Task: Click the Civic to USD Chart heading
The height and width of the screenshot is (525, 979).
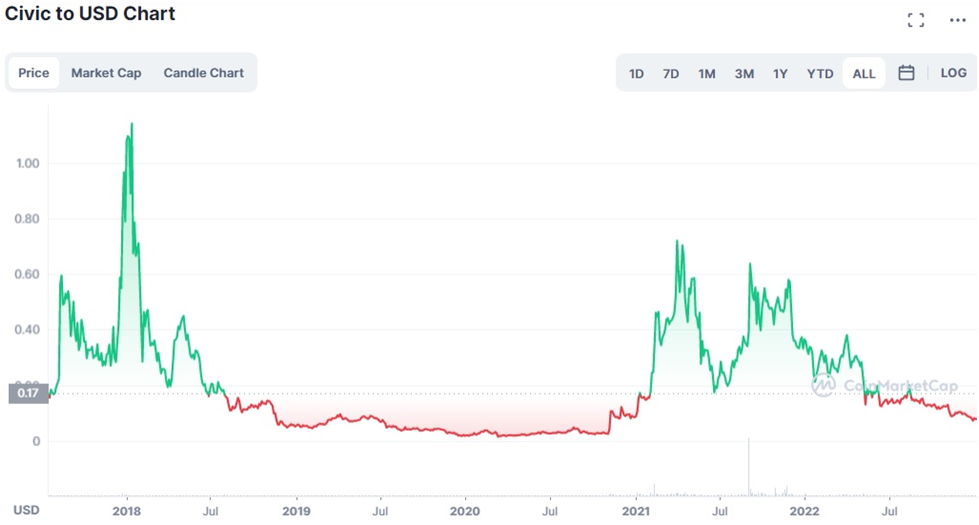Action: pyautogui.click(x=90, y=14)
